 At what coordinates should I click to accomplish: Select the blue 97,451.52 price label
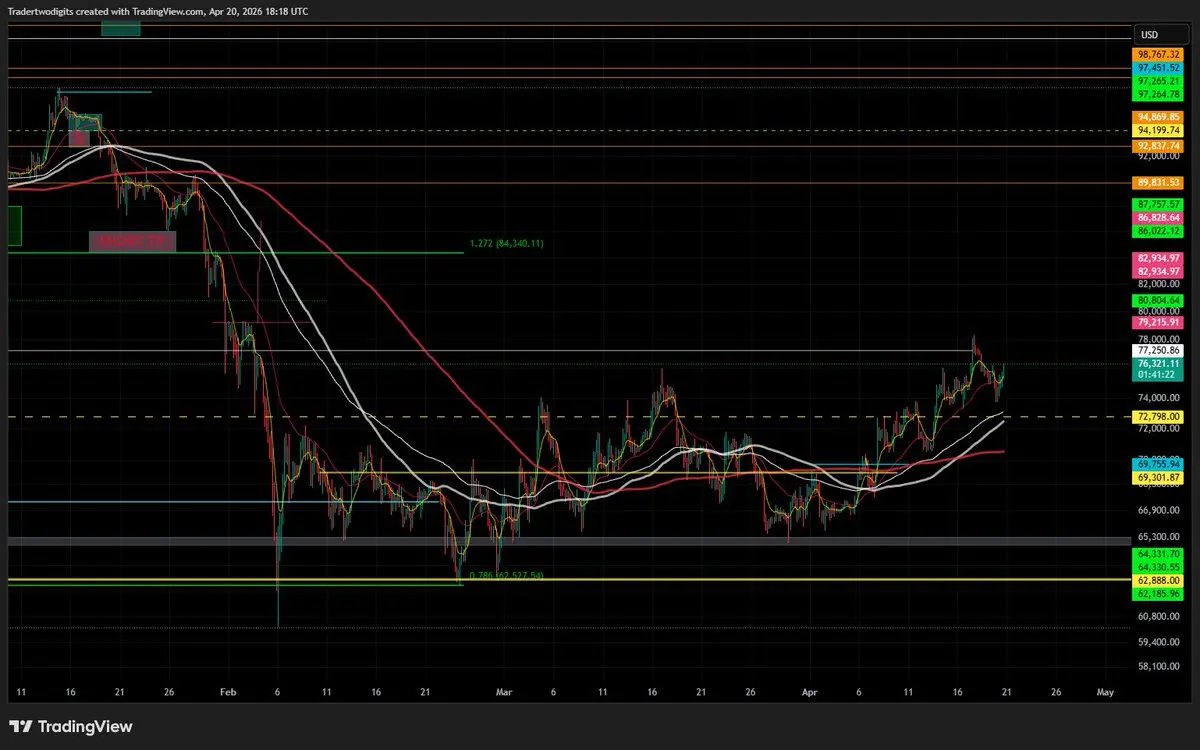pos(1158,67)
